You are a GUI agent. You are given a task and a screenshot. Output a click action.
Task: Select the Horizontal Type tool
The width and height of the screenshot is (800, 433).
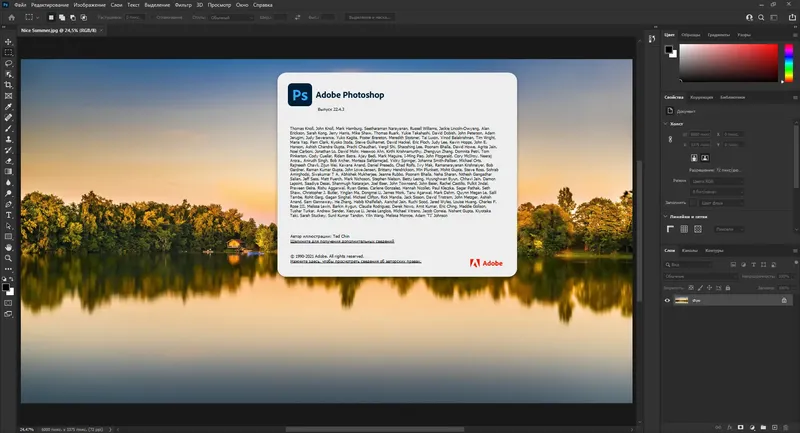tap(8, 215)
